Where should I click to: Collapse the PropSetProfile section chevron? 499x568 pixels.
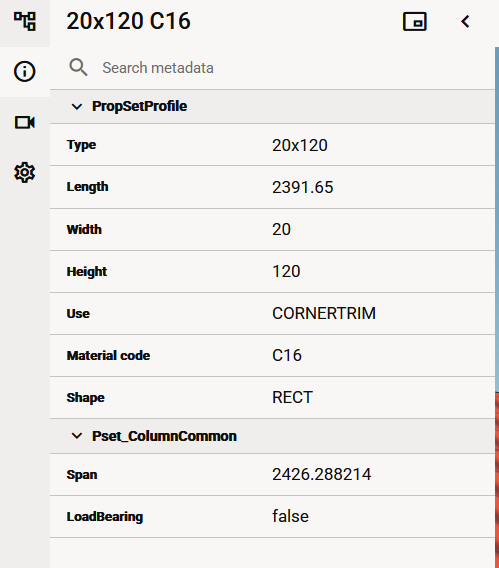[77, 106]
